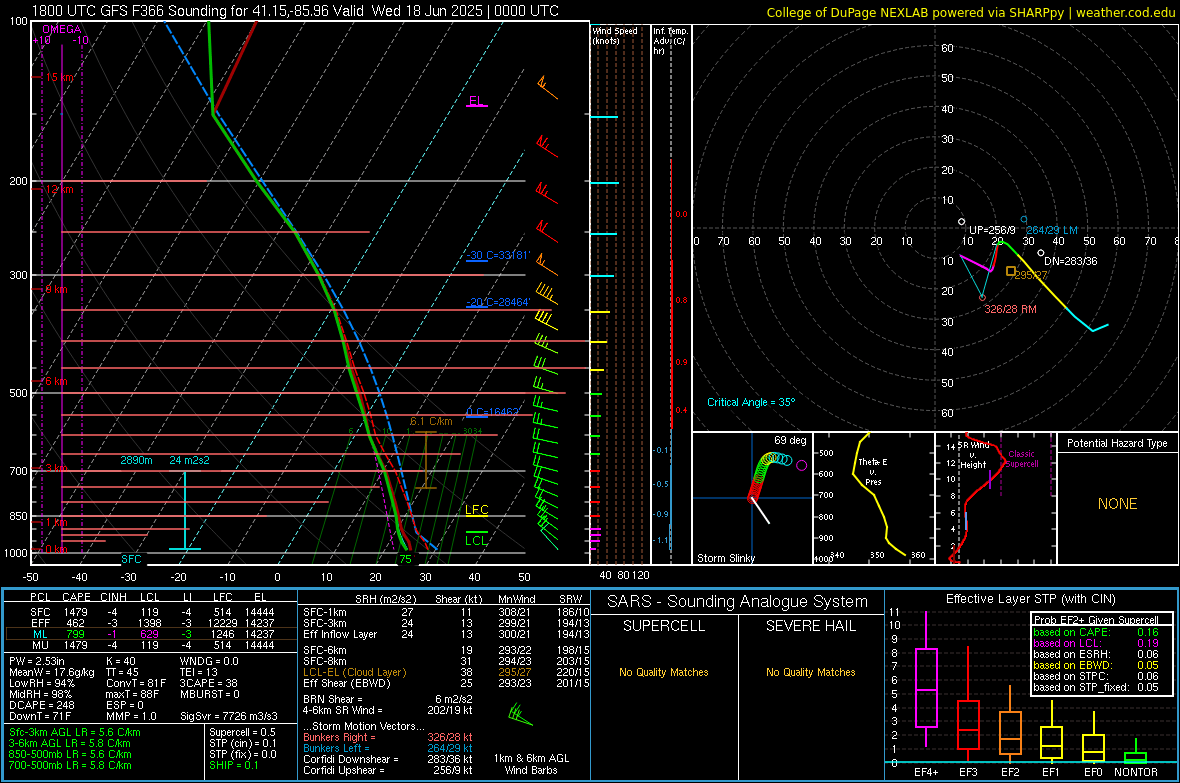Click the '69 deg' slinky label

pyautogui.click(x=789, y=440)
